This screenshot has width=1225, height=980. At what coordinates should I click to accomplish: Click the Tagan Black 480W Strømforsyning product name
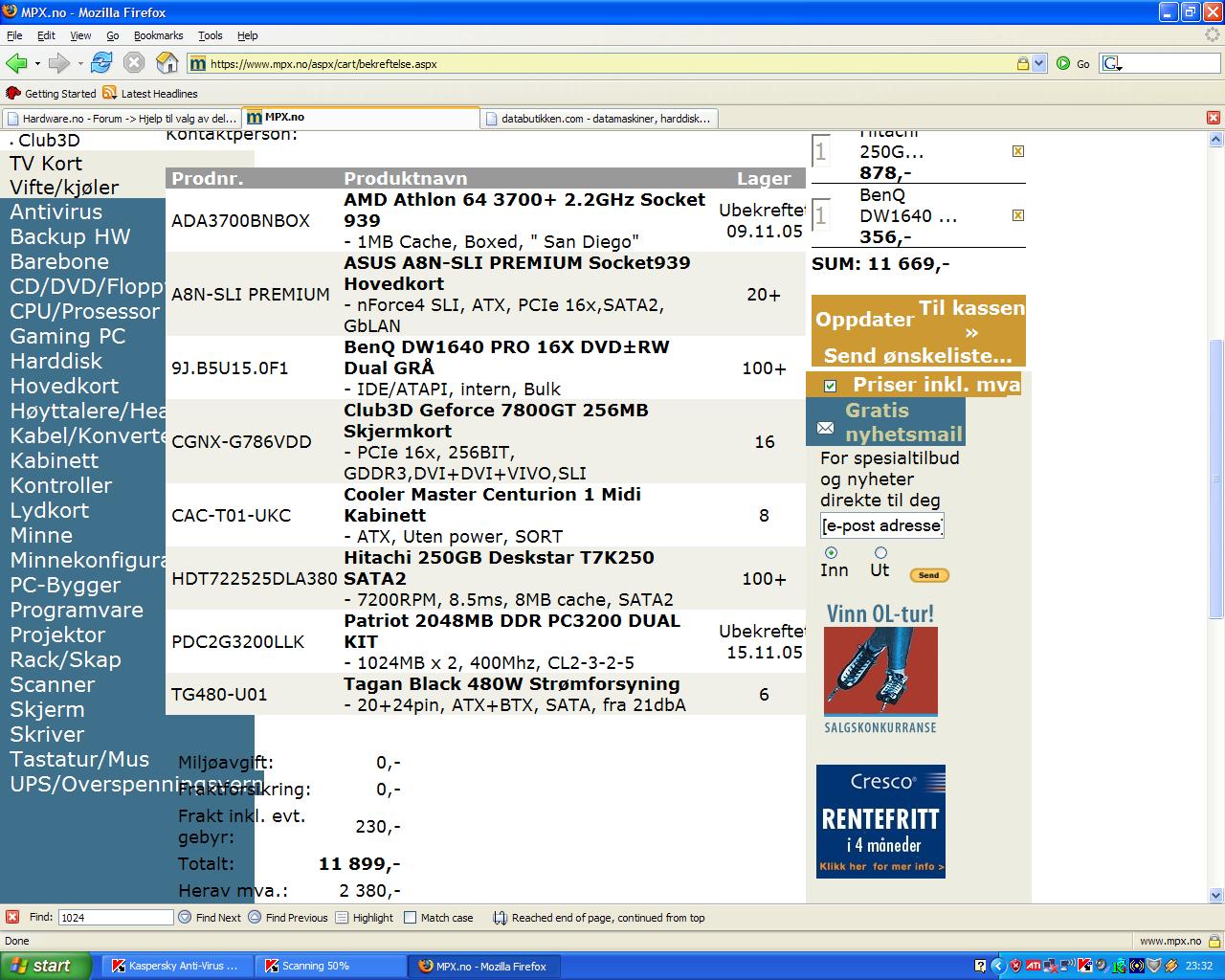click(x=512, y=683)
